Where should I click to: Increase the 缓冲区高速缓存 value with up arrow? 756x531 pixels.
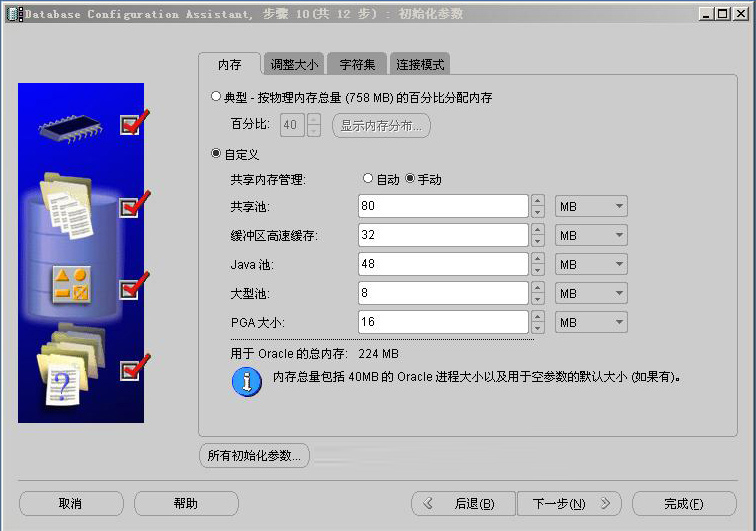(538, 230)
